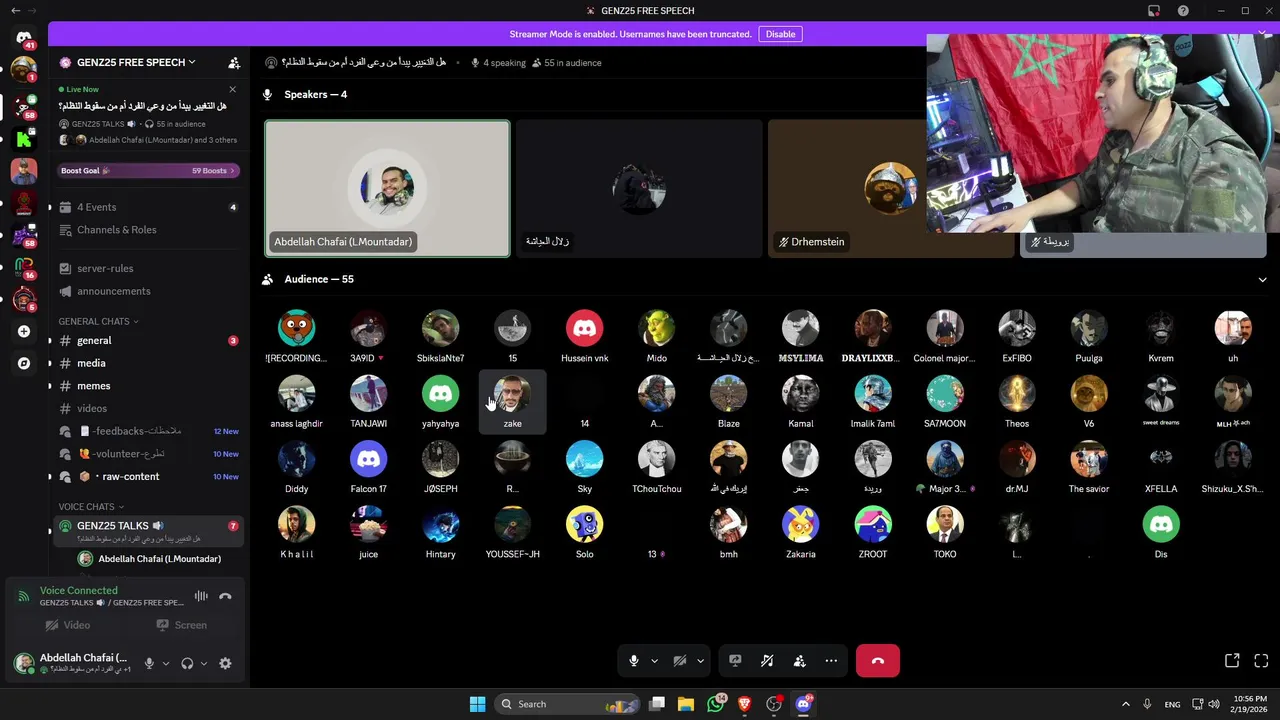Click the Windows taskbar Search box
This screenshot has width=1280, height=720.
pos(567,704)
